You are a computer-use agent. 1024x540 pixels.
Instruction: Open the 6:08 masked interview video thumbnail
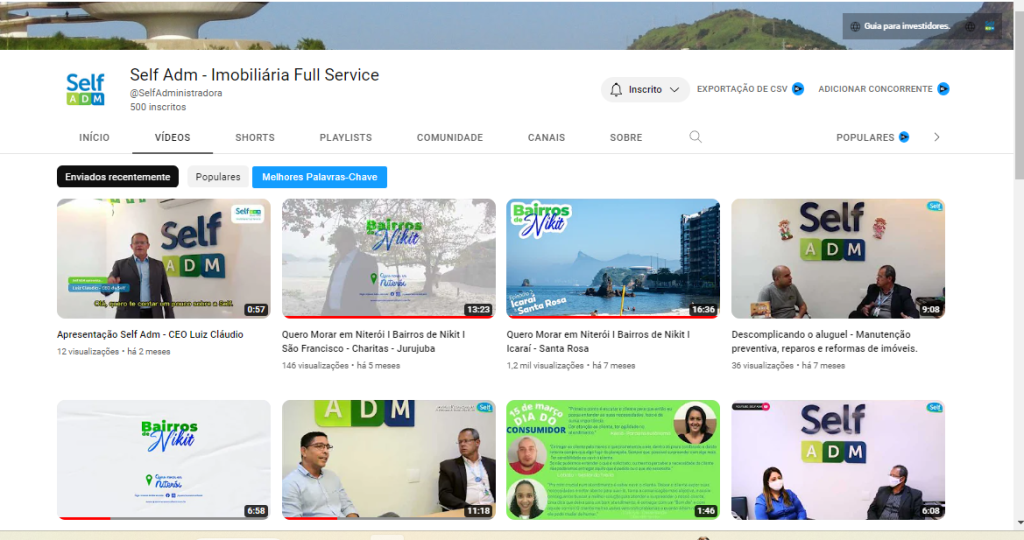(838, 460)
